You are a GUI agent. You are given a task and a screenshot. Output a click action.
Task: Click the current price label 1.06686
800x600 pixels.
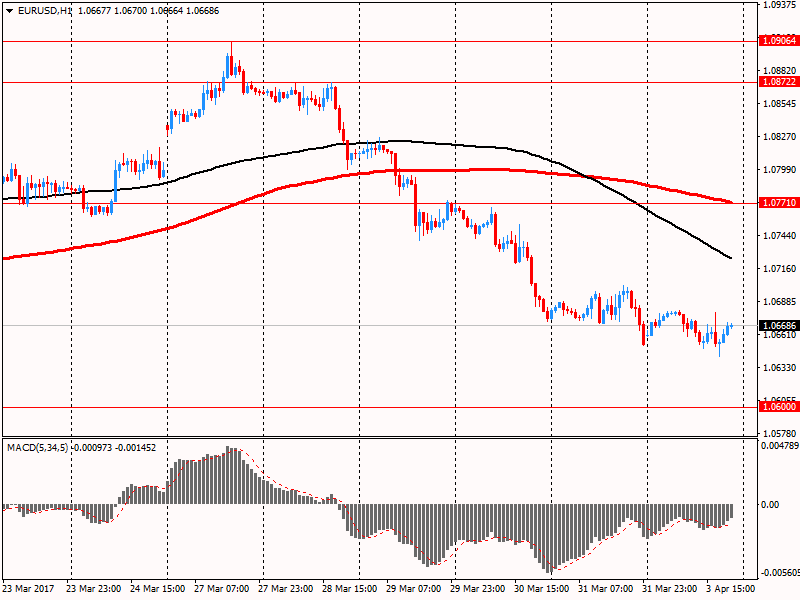[779, 326]
